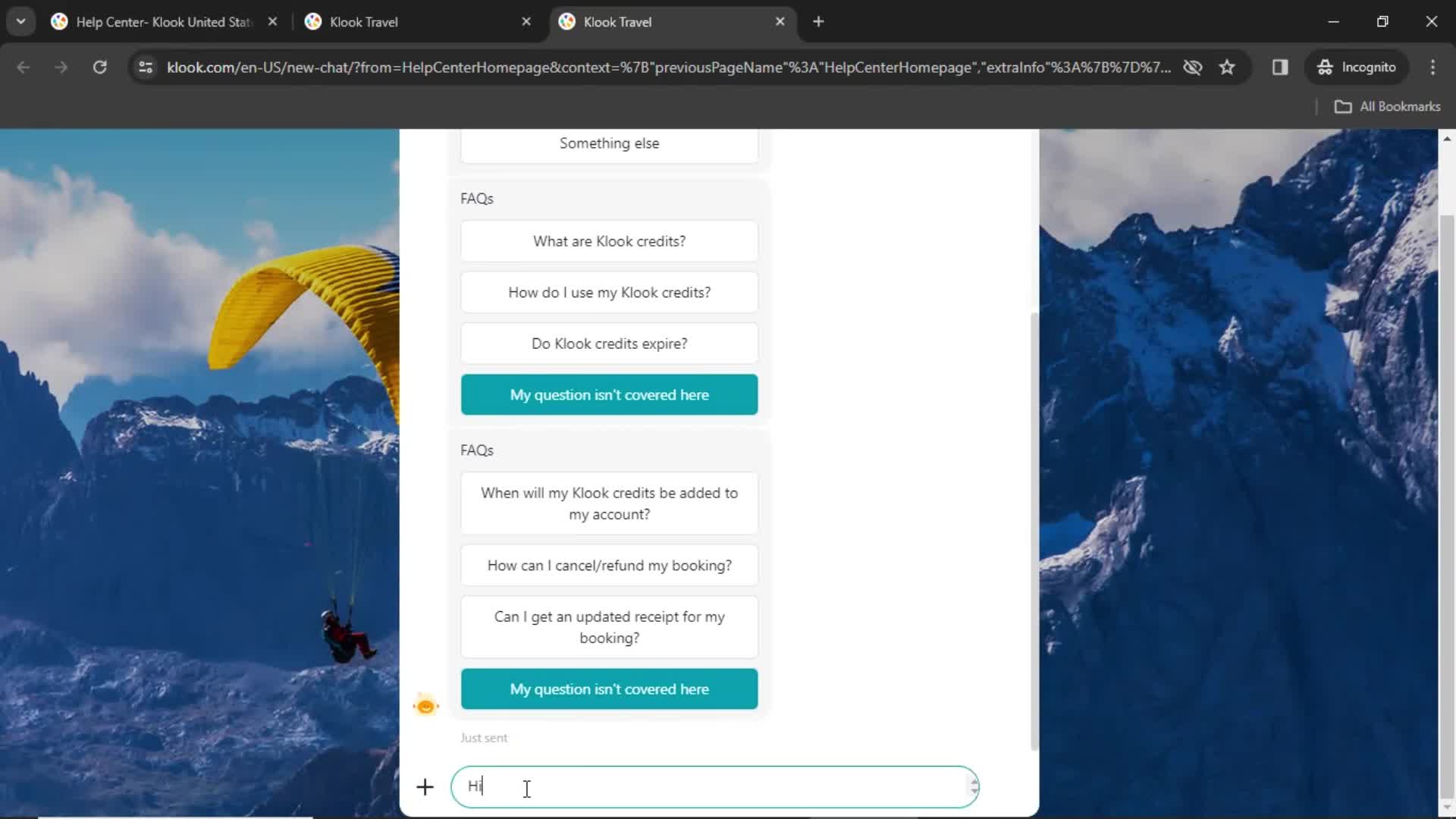Click the address bar URL text
This screenshot has height=819, width=1456.
coord(669,67)
